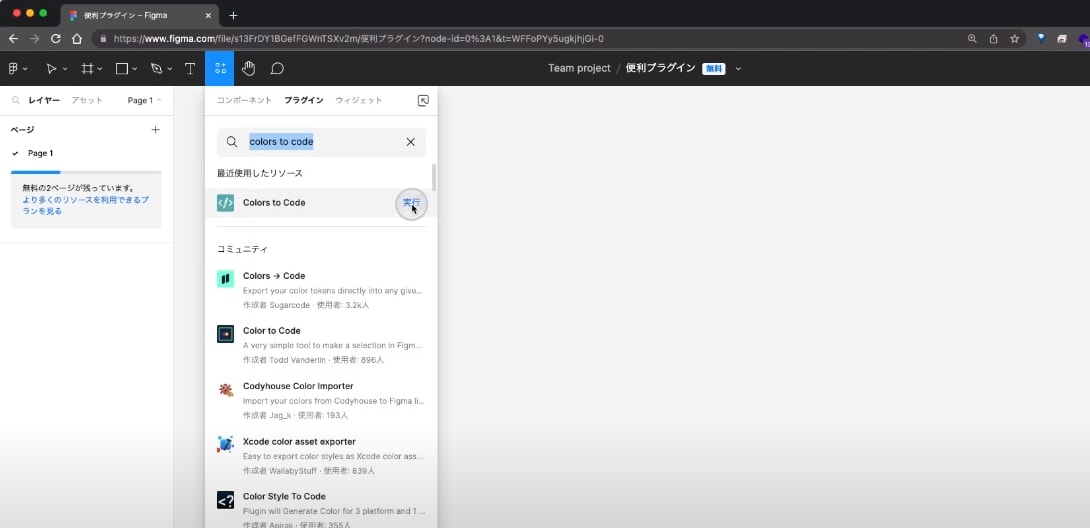
Task: Click the page limit progress bar
Action: 86,172
